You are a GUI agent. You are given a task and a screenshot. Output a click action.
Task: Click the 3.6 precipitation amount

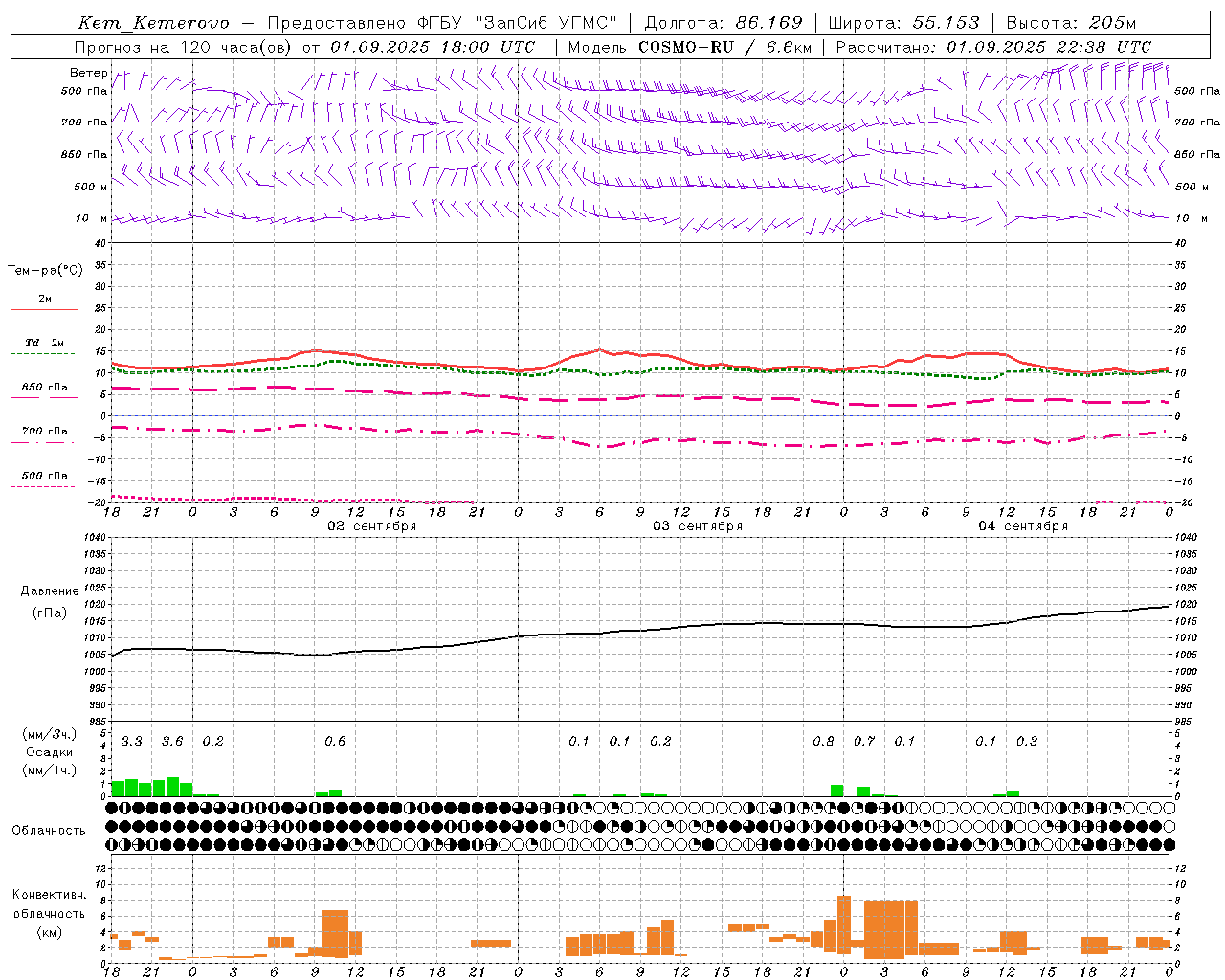coord(172,742)
